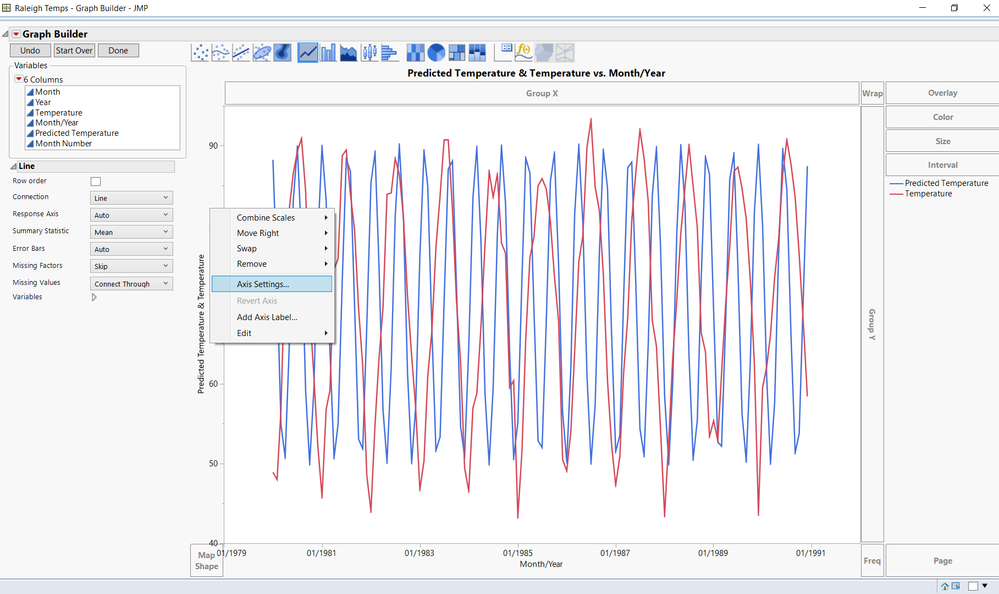999x594 pixels.
Task: Click the red Temperature legend entry
Action: (921, 194)
